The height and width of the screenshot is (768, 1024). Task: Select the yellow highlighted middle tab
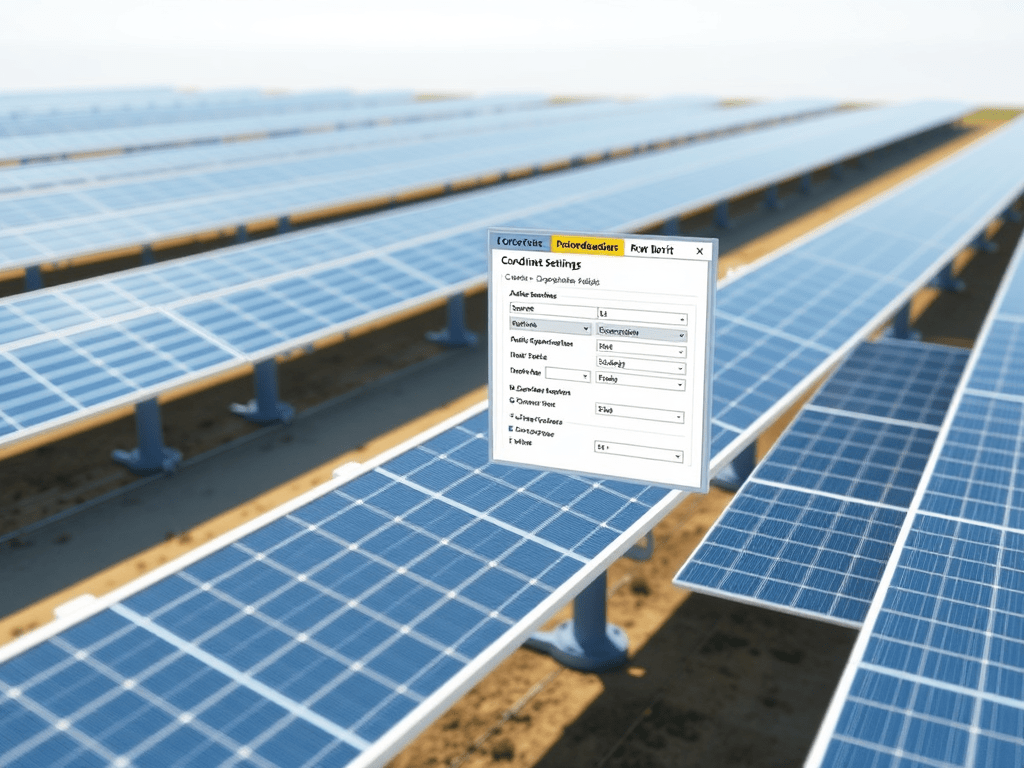tap(587, 245)
